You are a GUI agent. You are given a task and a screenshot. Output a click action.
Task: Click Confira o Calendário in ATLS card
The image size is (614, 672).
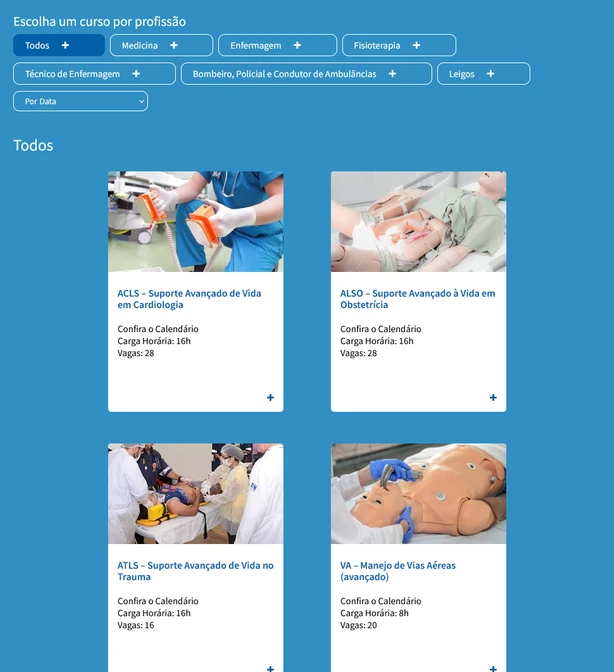tap(158, 601)
